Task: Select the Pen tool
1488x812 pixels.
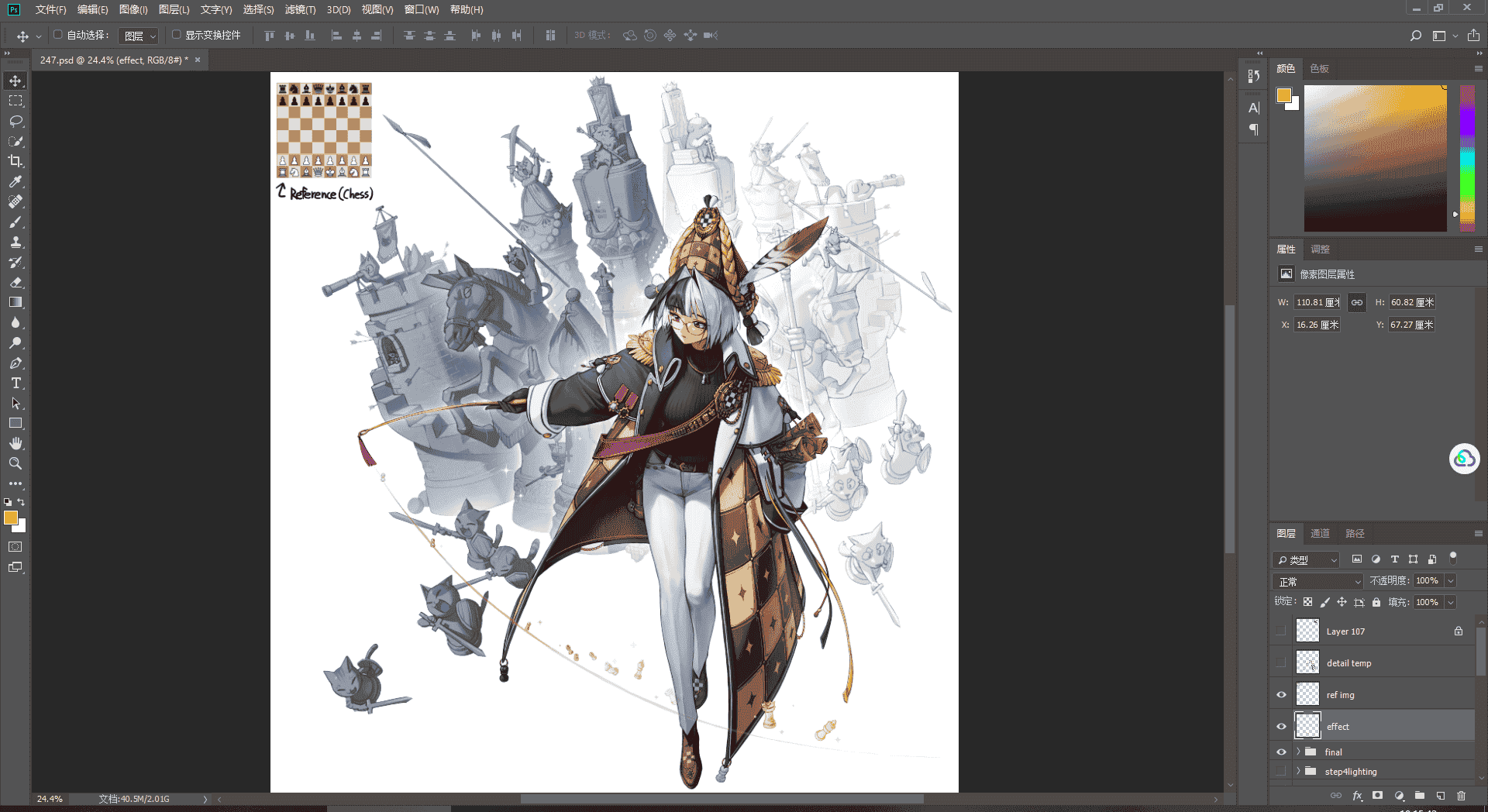Action: click(15, 363)
